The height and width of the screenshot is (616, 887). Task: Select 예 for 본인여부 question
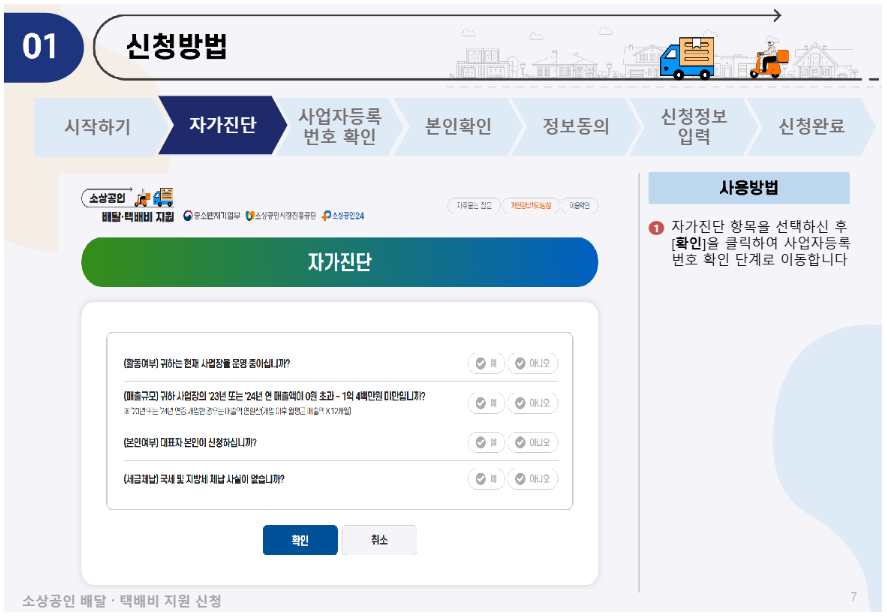click(486, 442)
